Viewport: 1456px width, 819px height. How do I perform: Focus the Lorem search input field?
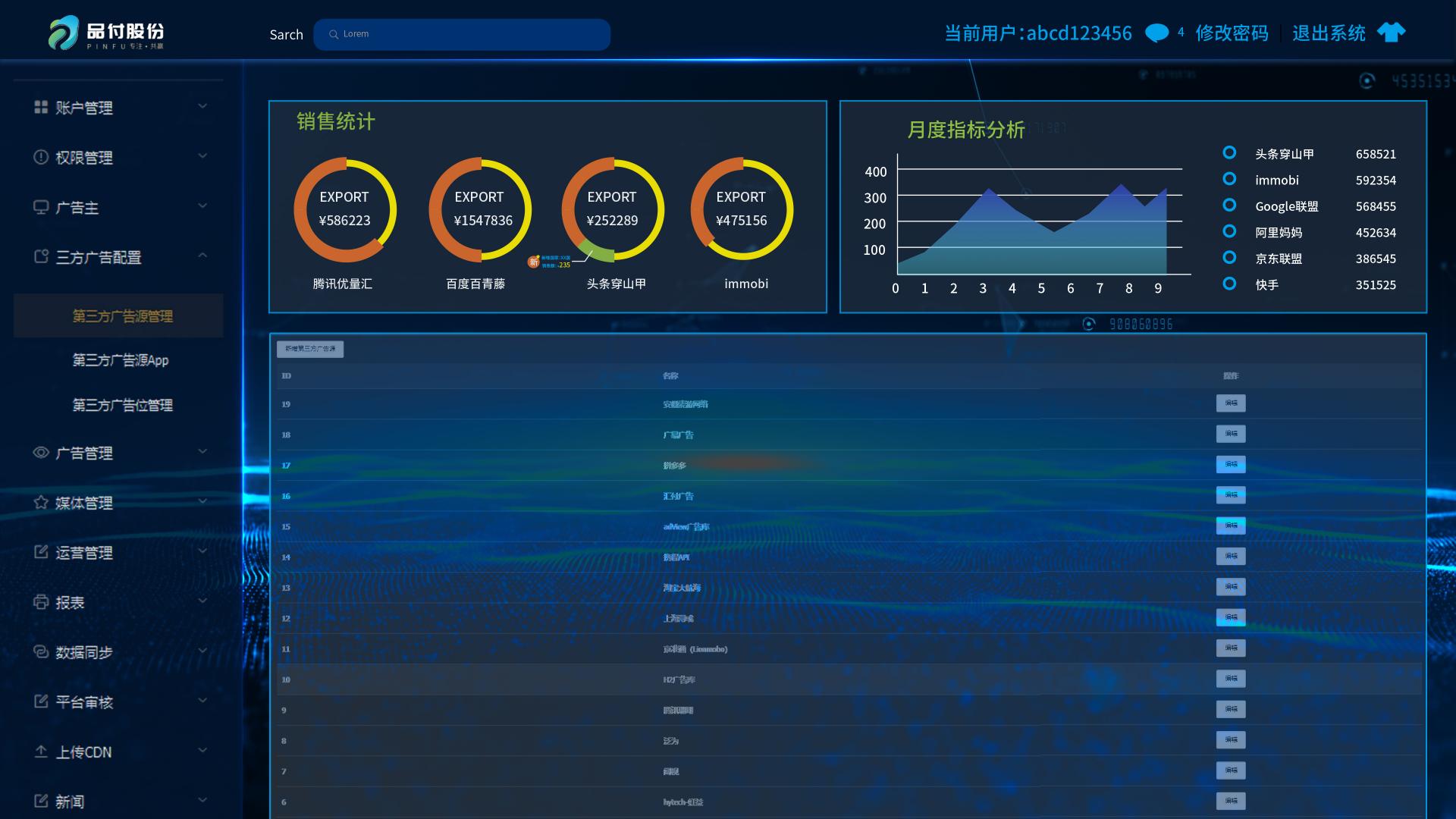pos(462,34)
